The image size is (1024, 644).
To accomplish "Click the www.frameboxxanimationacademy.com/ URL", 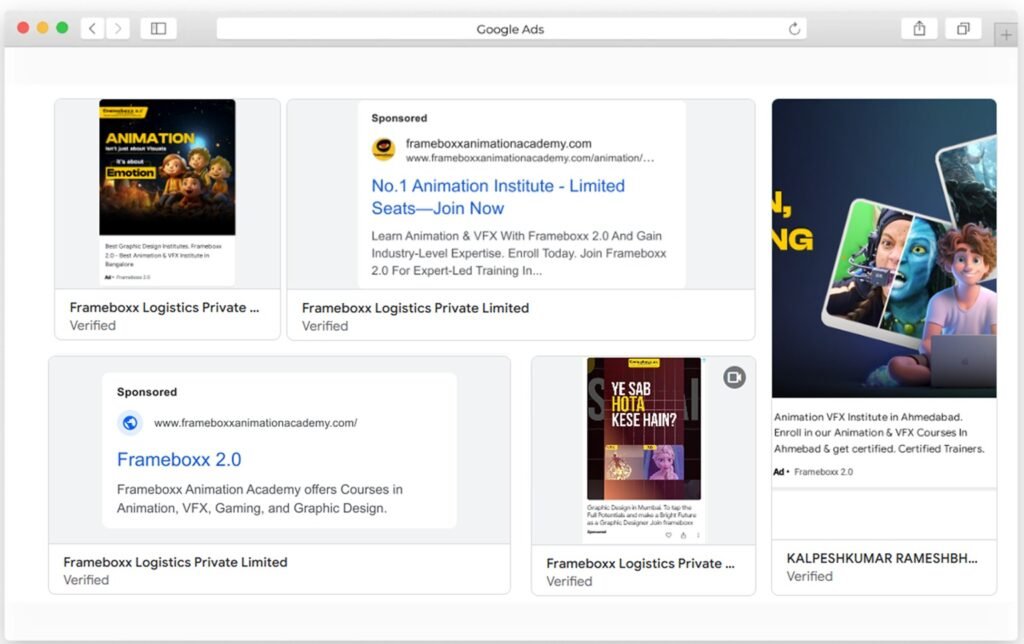I will [255, 423].
